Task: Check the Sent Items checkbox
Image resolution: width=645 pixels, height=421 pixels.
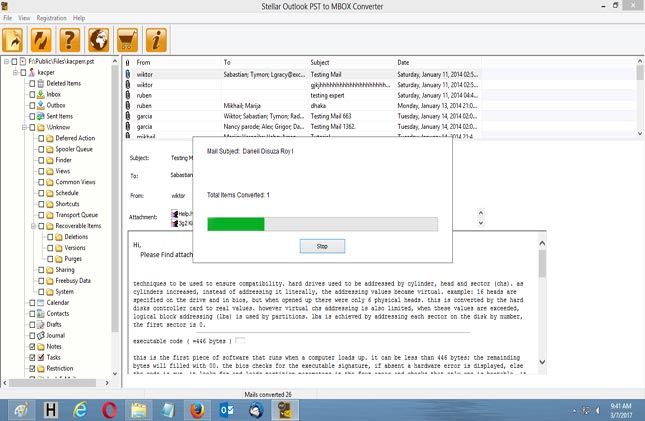Action: point(32,116)
